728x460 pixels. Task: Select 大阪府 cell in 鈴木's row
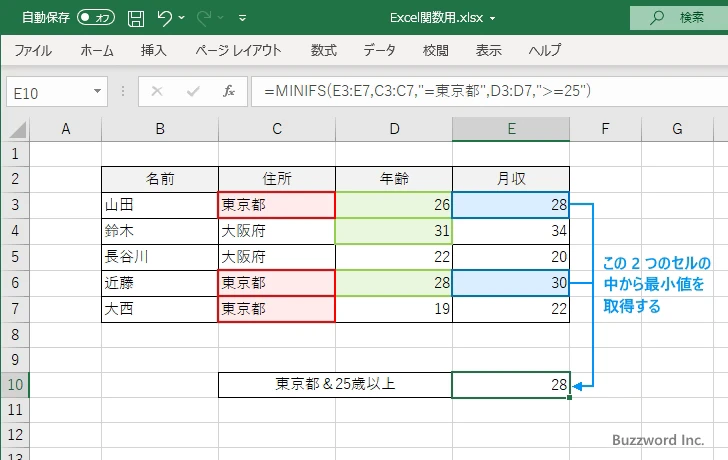click(x=277, y=231)
